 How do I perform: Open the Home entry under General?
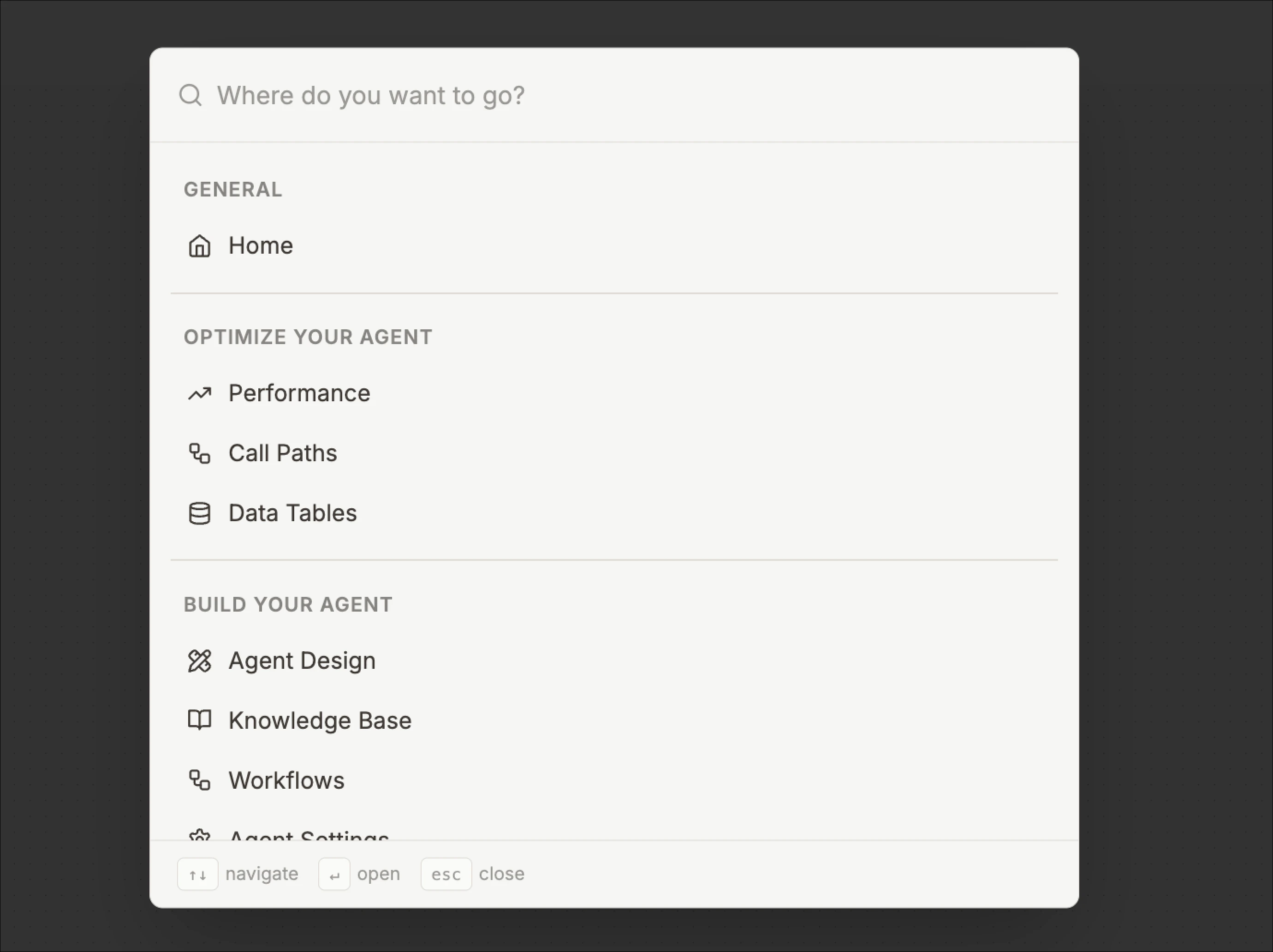coord(260,246)
